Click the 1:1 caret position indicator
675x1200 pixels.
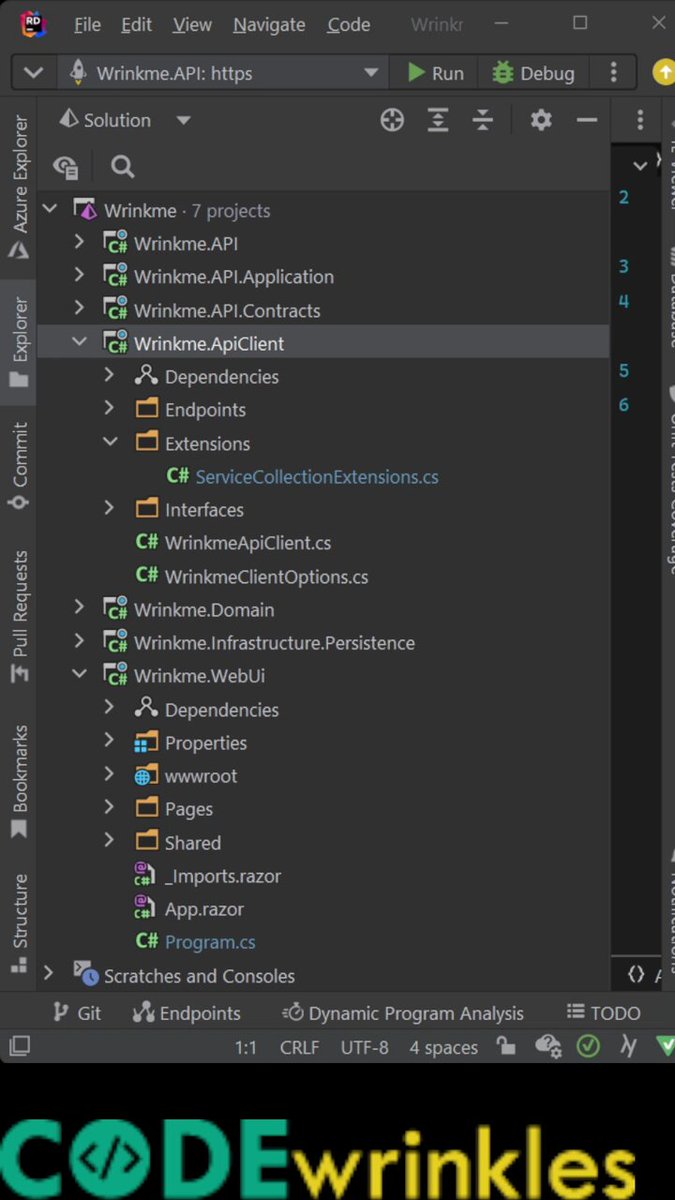click(x=246, y=1047)
